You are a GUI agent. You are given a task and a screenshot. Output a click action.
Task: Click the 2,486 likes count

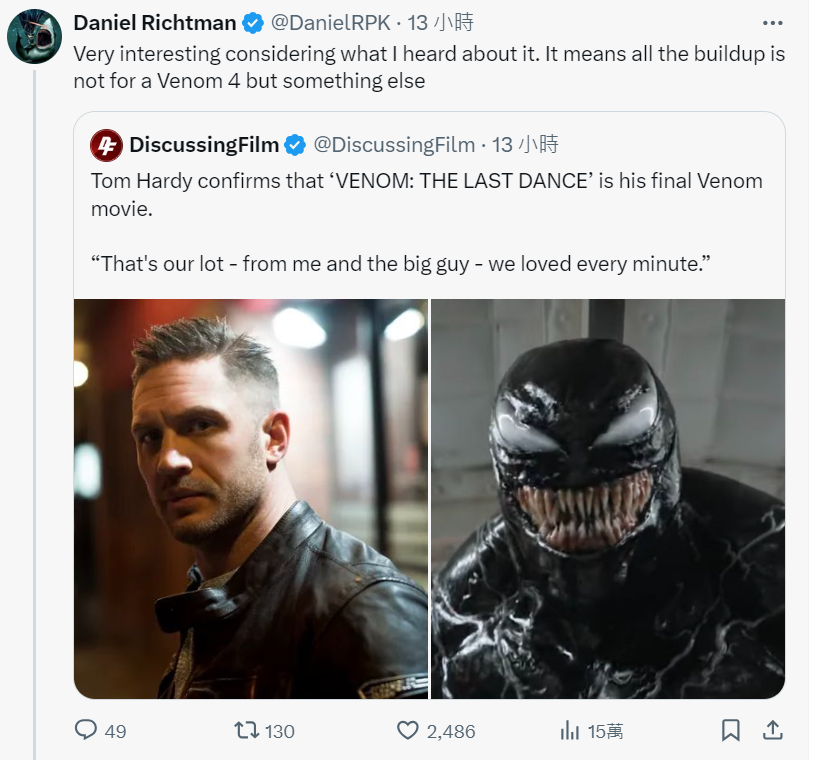click(x=451, y=731)
